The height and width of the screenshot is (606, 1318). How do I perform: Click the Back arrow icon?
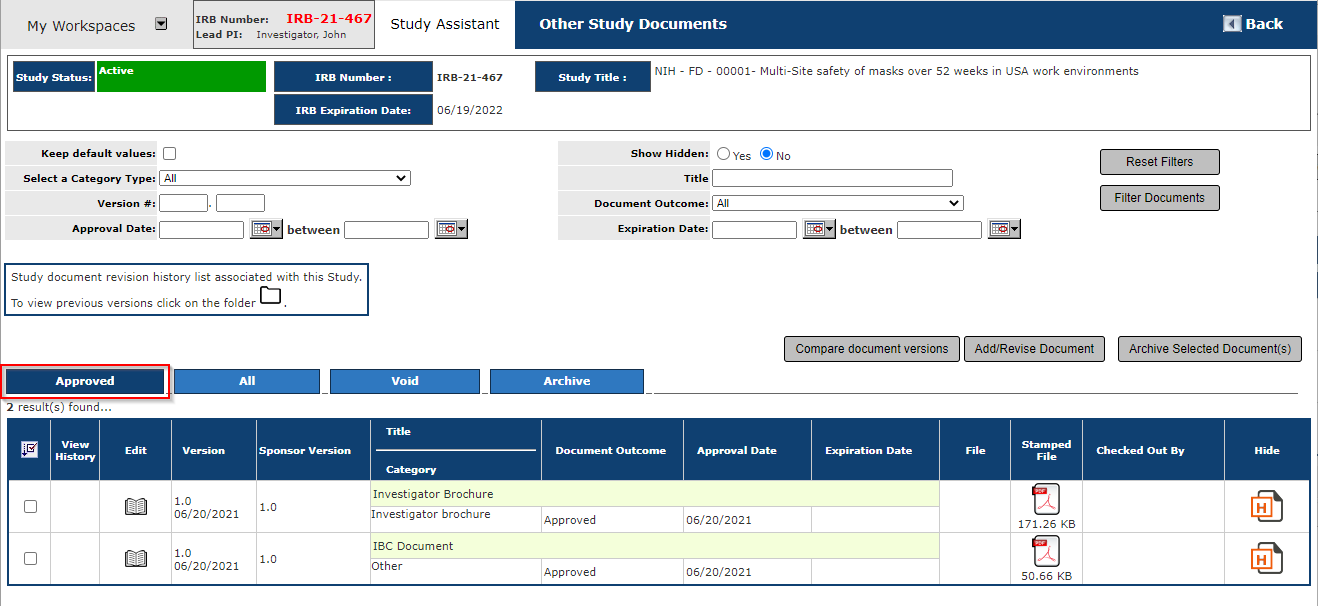[1232, 24]
